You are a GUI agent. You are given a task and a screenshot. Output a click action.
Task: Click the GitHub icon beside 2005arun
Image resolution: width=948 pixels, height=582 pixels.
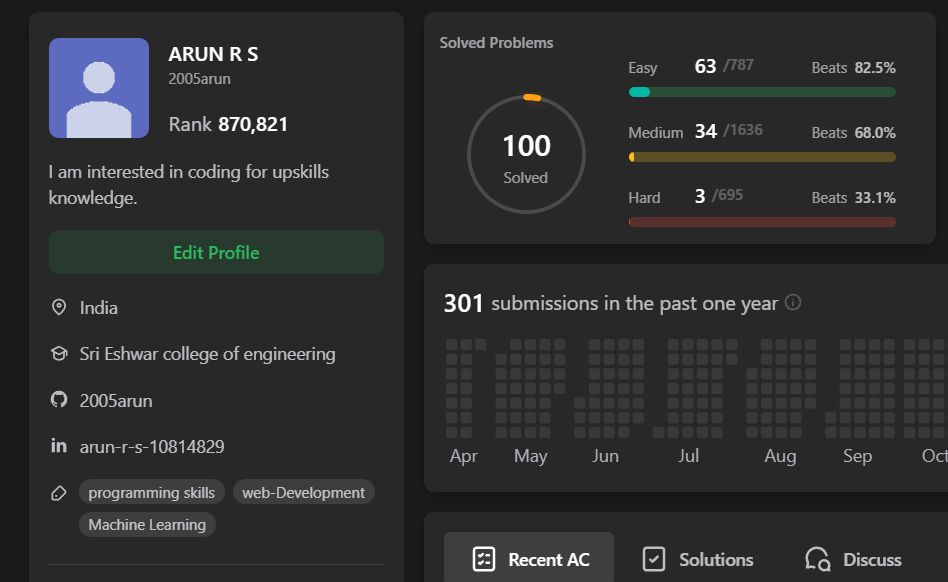pos(59,400)
